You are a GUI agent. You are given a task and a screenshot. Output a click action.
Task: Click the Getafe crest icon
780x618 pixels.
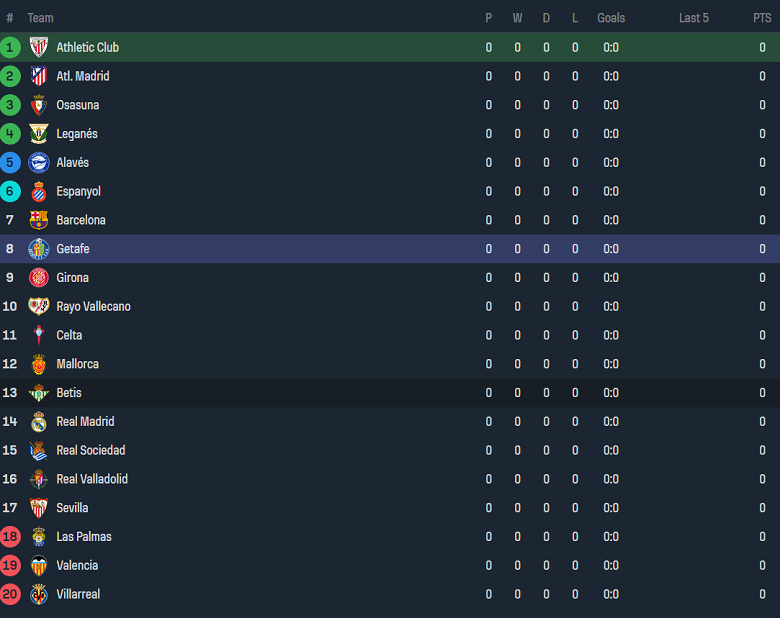click(39, 249)
